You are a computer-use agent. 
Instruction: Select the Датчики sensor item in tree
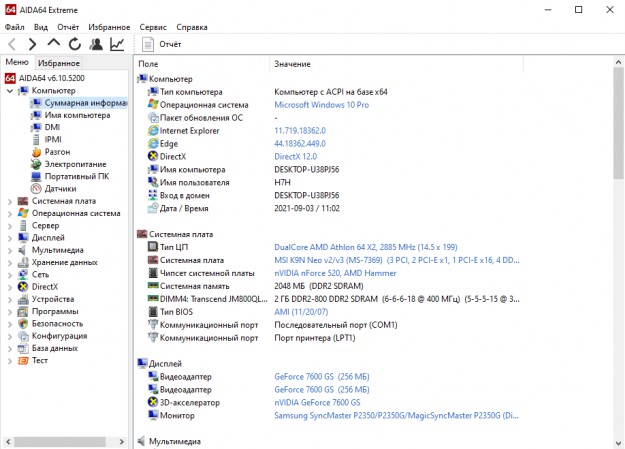point(60,188)
